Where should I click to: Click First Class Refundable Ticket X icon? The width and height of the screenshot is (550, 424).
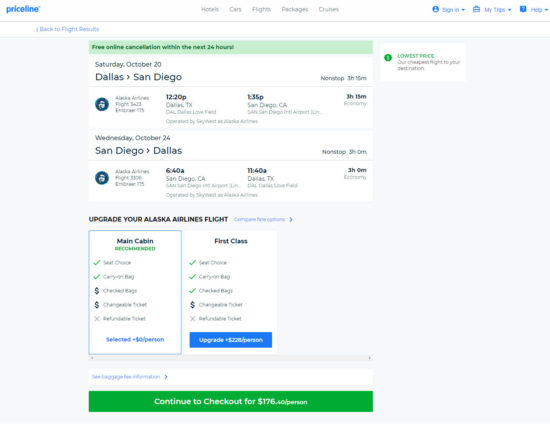(x=192, y=319)
